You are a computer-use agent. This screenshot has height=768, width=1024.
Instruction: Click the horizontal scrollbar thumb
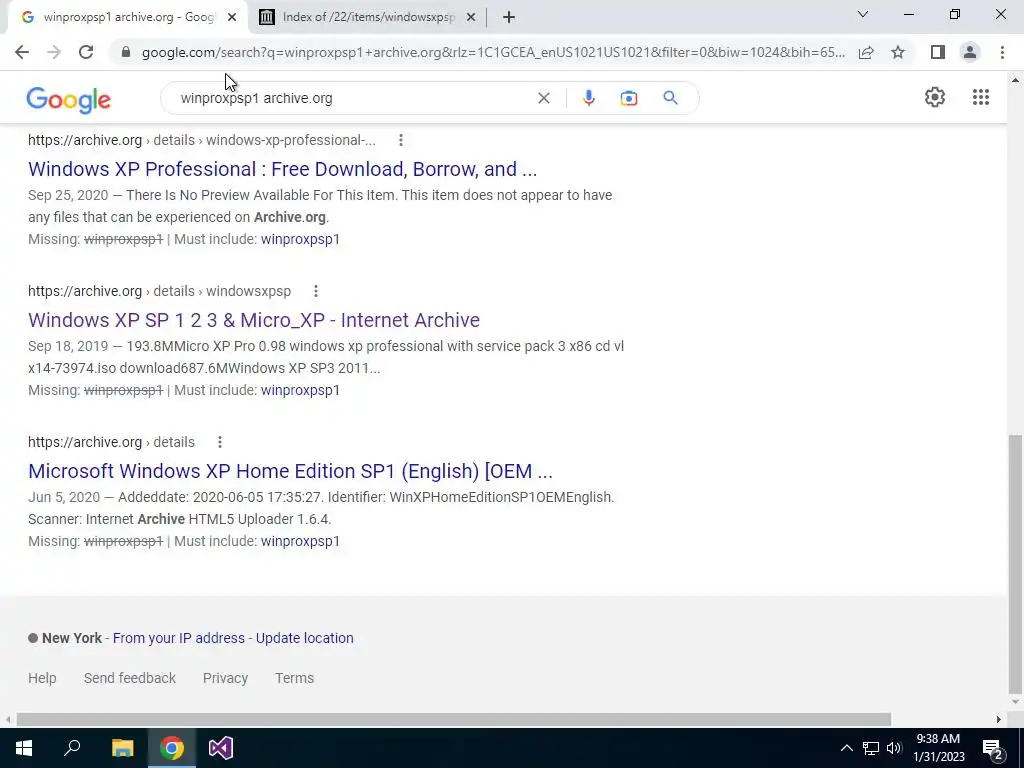click(x=454, y=720)
